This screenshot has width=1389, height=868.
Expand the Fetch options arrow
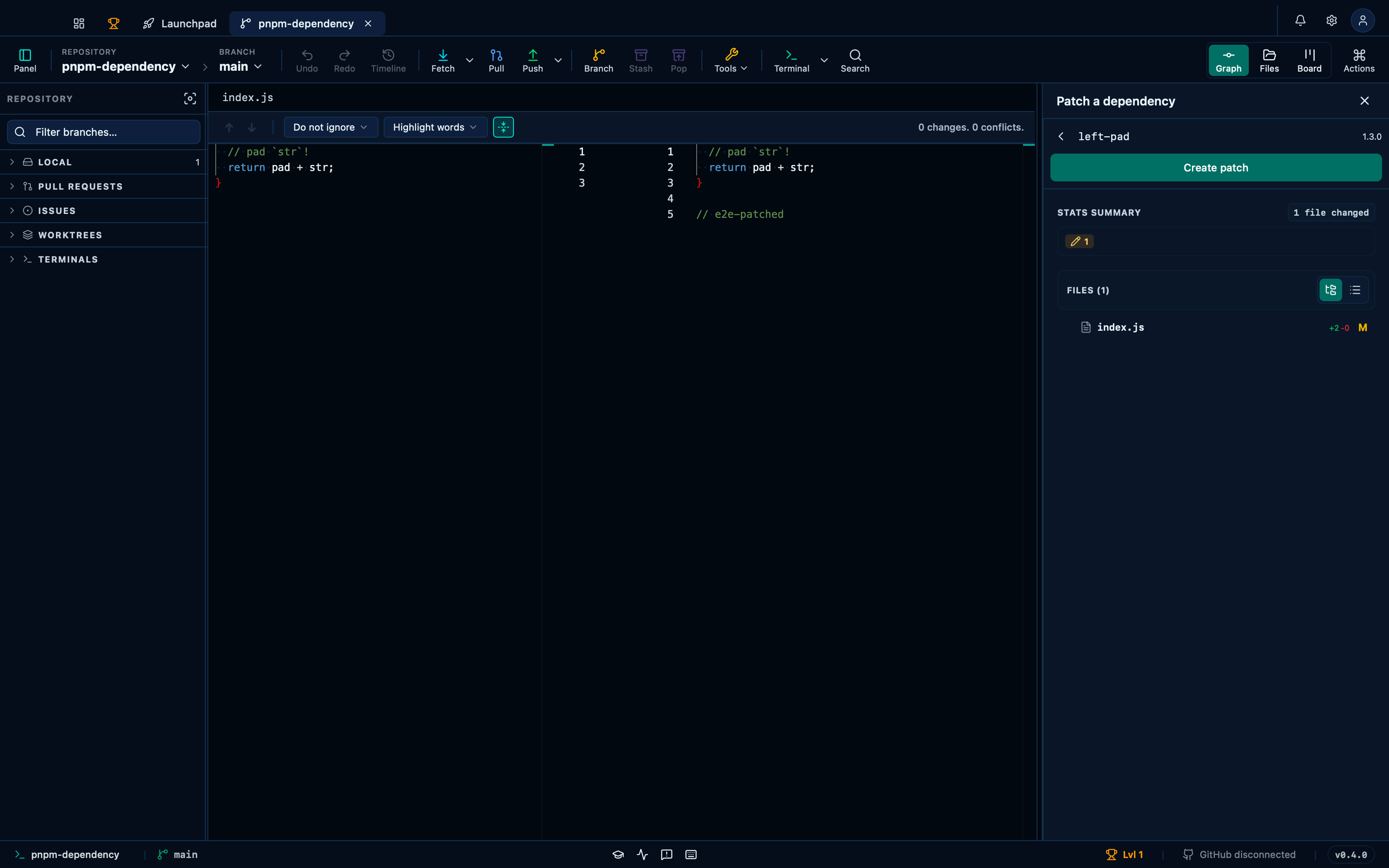tap(470, 60)
